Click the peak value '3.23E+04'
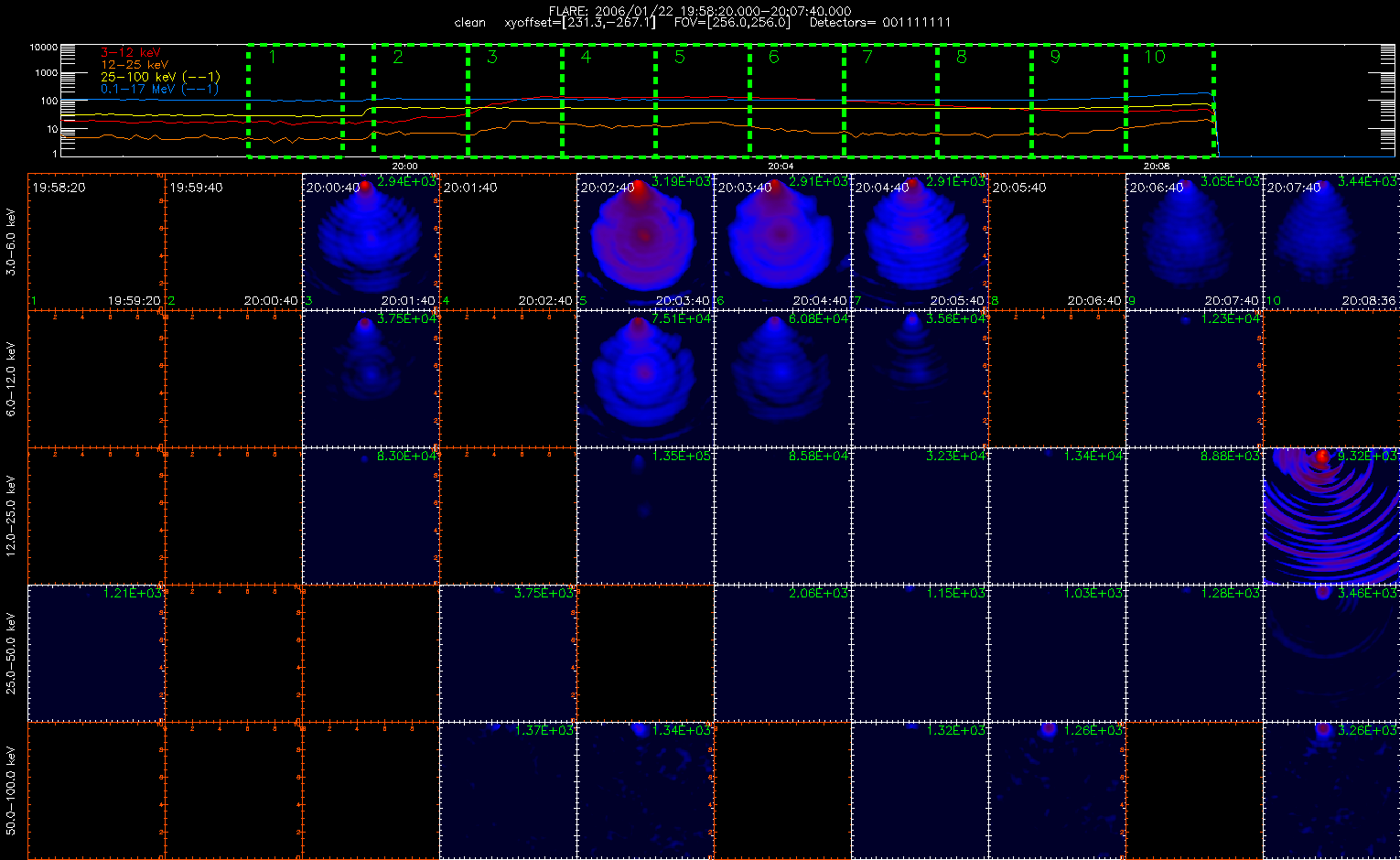Viewport: 1400px width, 860px height. (956, 456)
